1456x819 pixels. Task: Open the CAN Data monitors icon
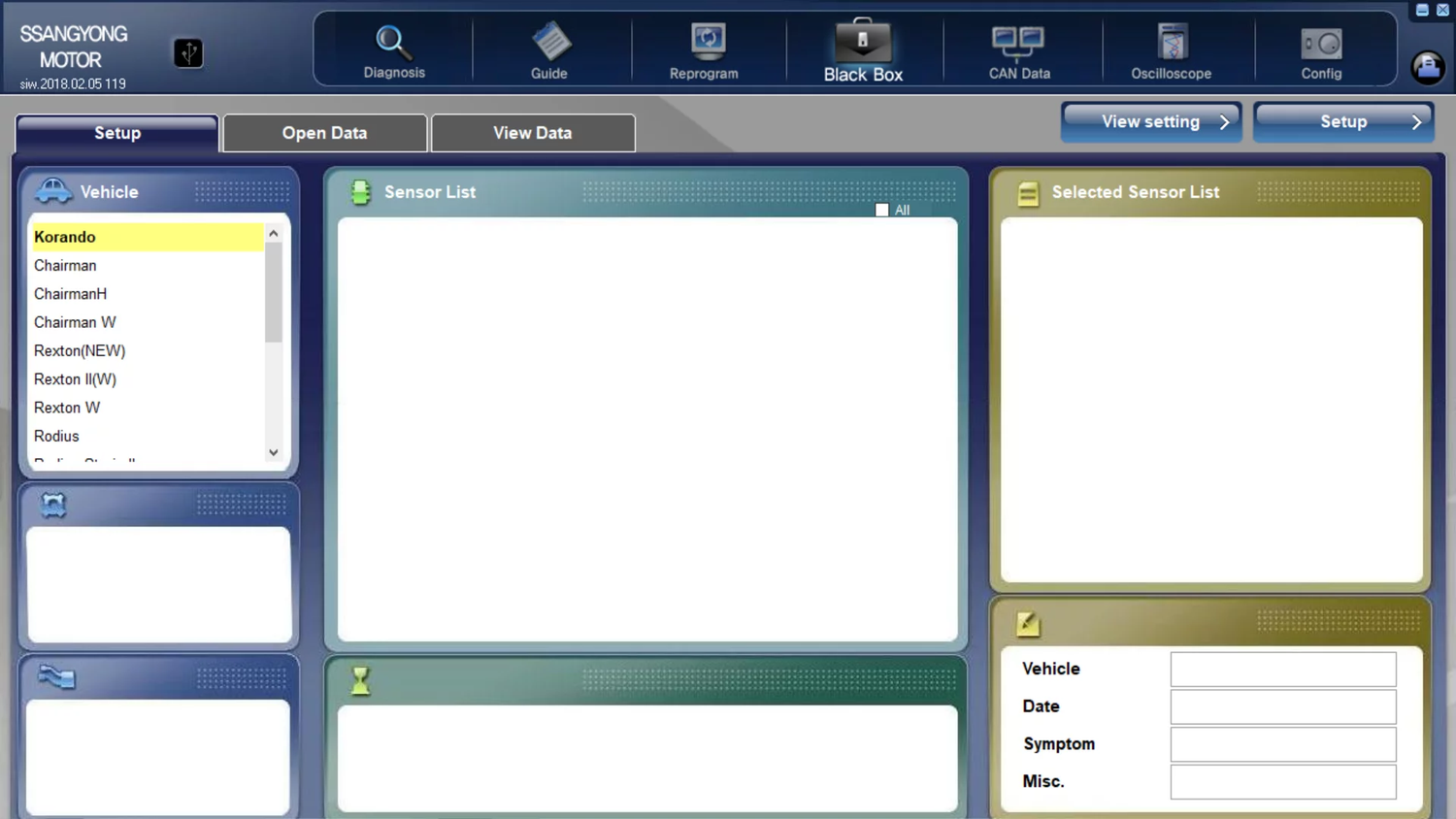click(x=1018, y=42)
